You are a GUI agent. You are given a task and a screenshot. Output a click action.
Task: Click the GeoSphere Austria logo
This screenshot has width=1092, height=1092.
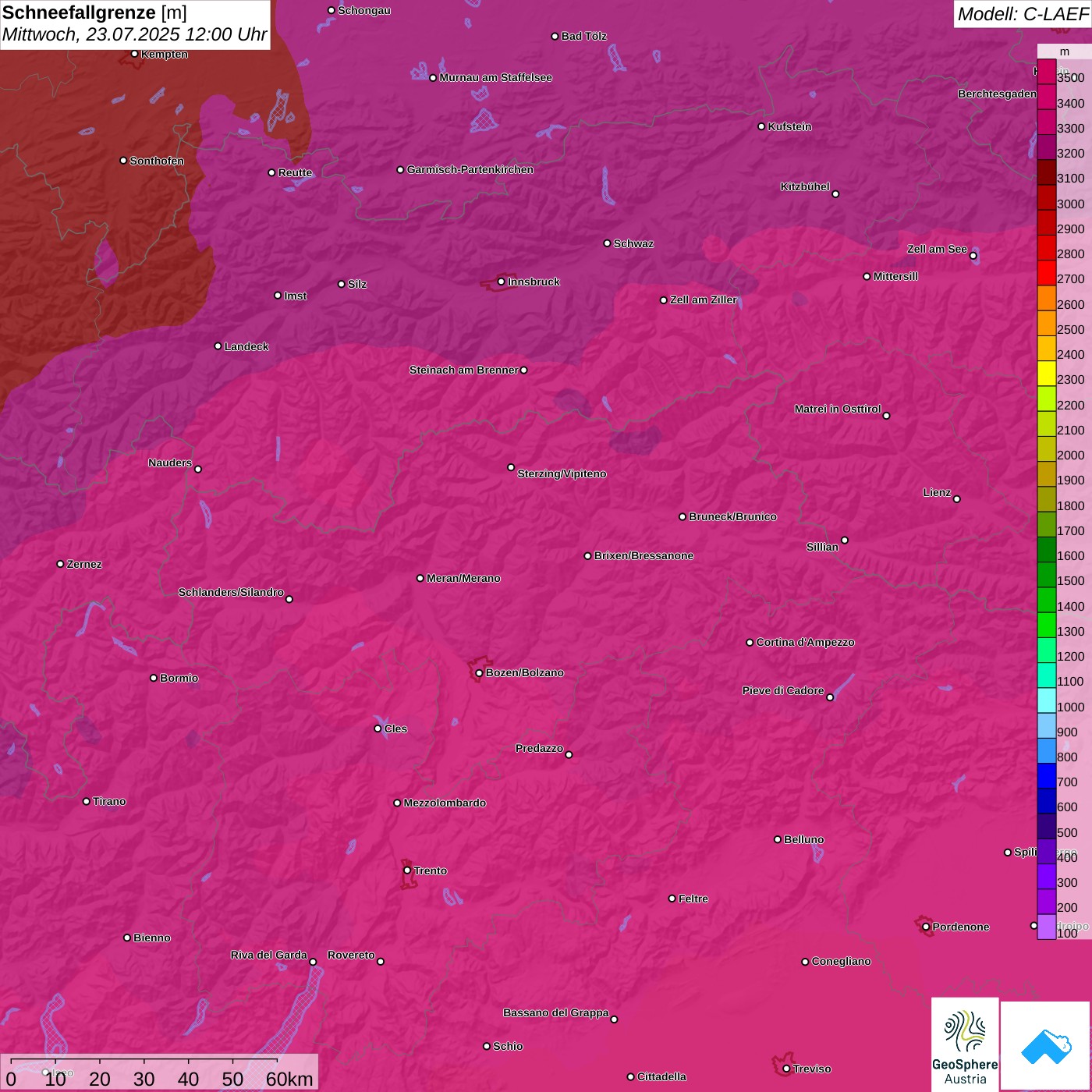pos(965,1044)
